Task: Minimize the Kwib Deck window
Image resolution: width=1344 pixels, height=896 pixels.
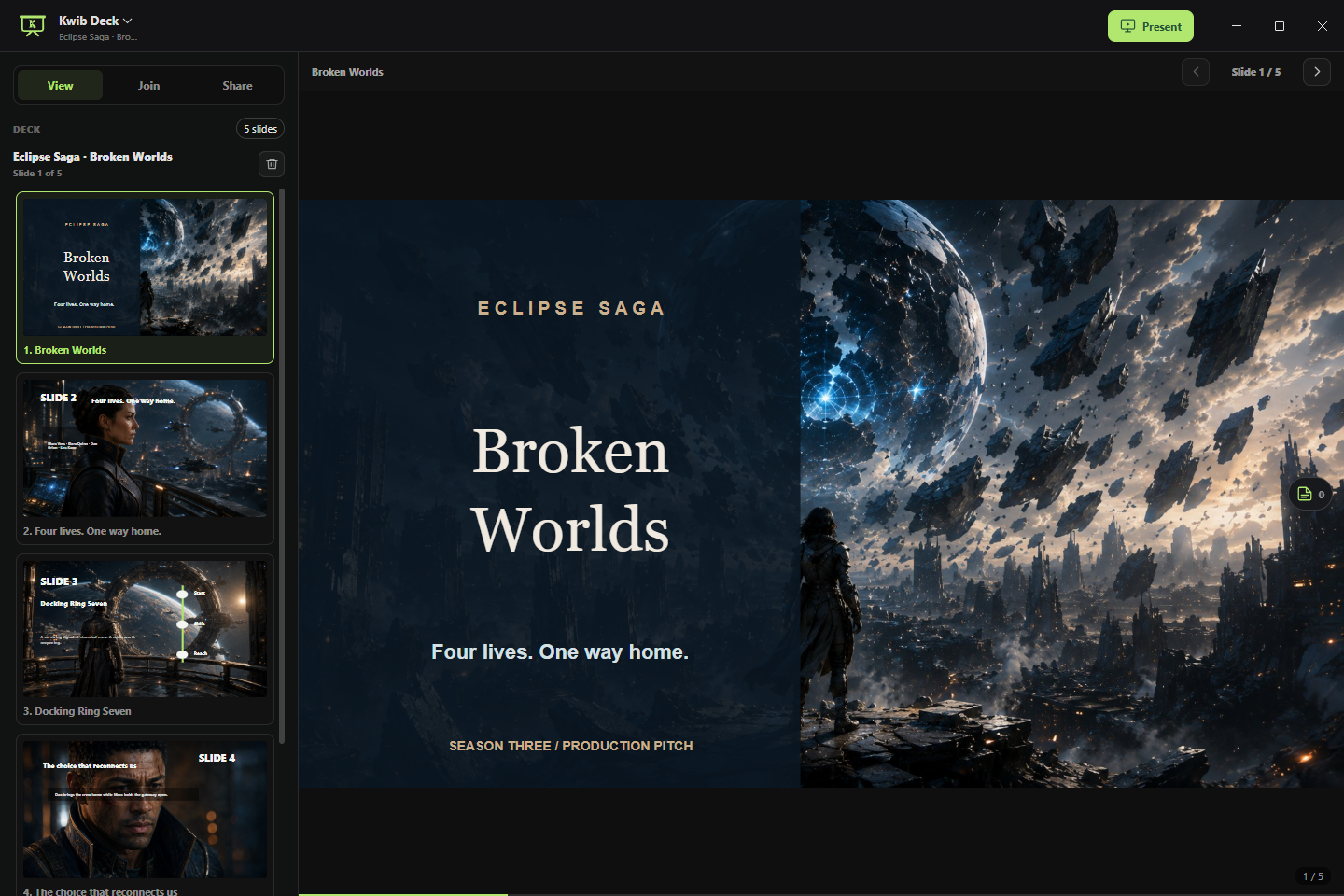Action: coord(1237,26)
